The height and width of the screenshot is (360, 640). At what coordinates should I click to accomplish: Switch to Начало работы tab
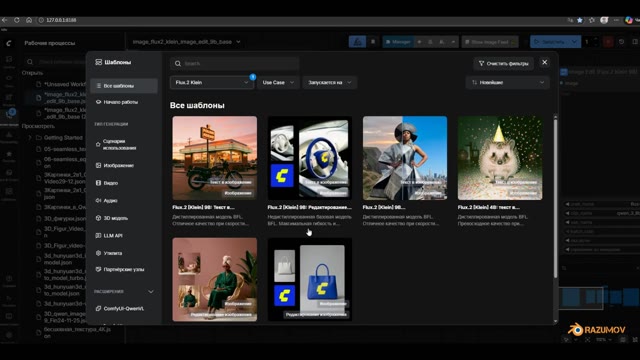124,102
